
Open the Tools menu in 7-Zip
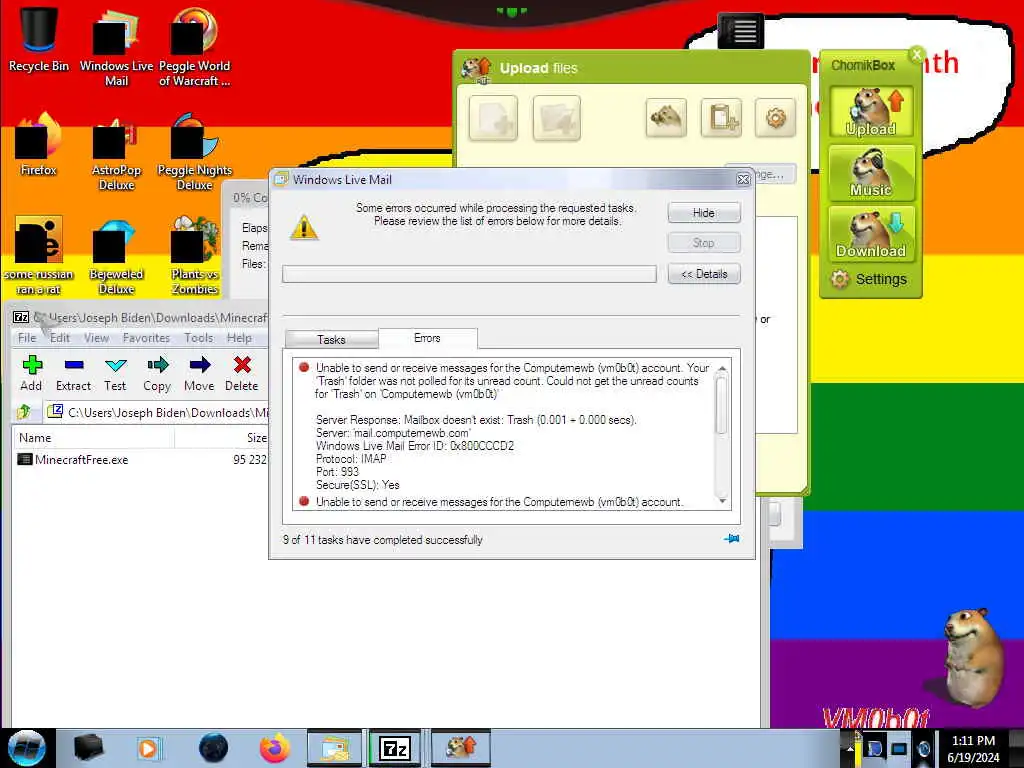pos(199,338)
